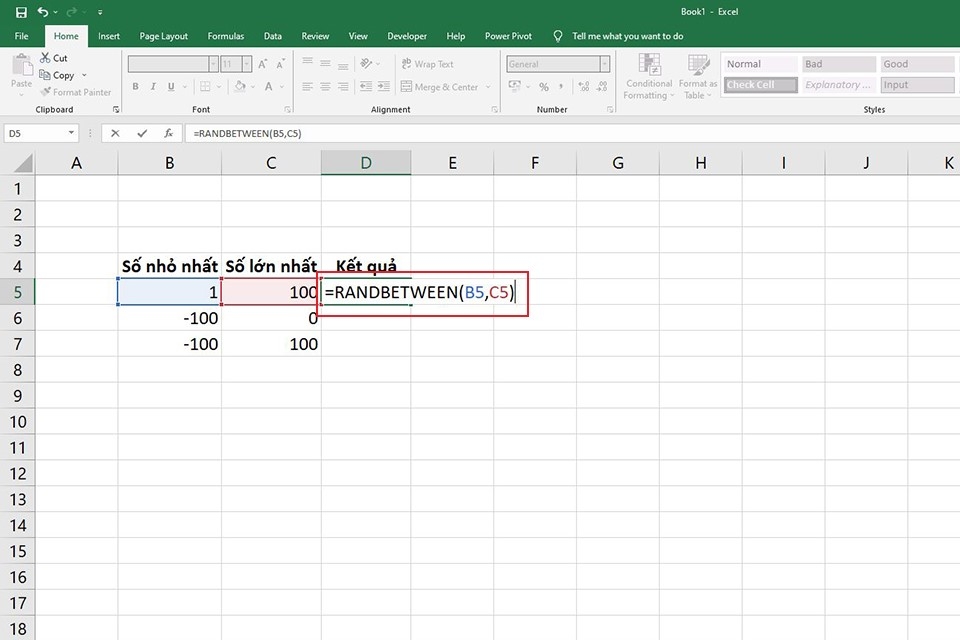
Task: Expand the font size dropdown
Action: tap(247, 64)
